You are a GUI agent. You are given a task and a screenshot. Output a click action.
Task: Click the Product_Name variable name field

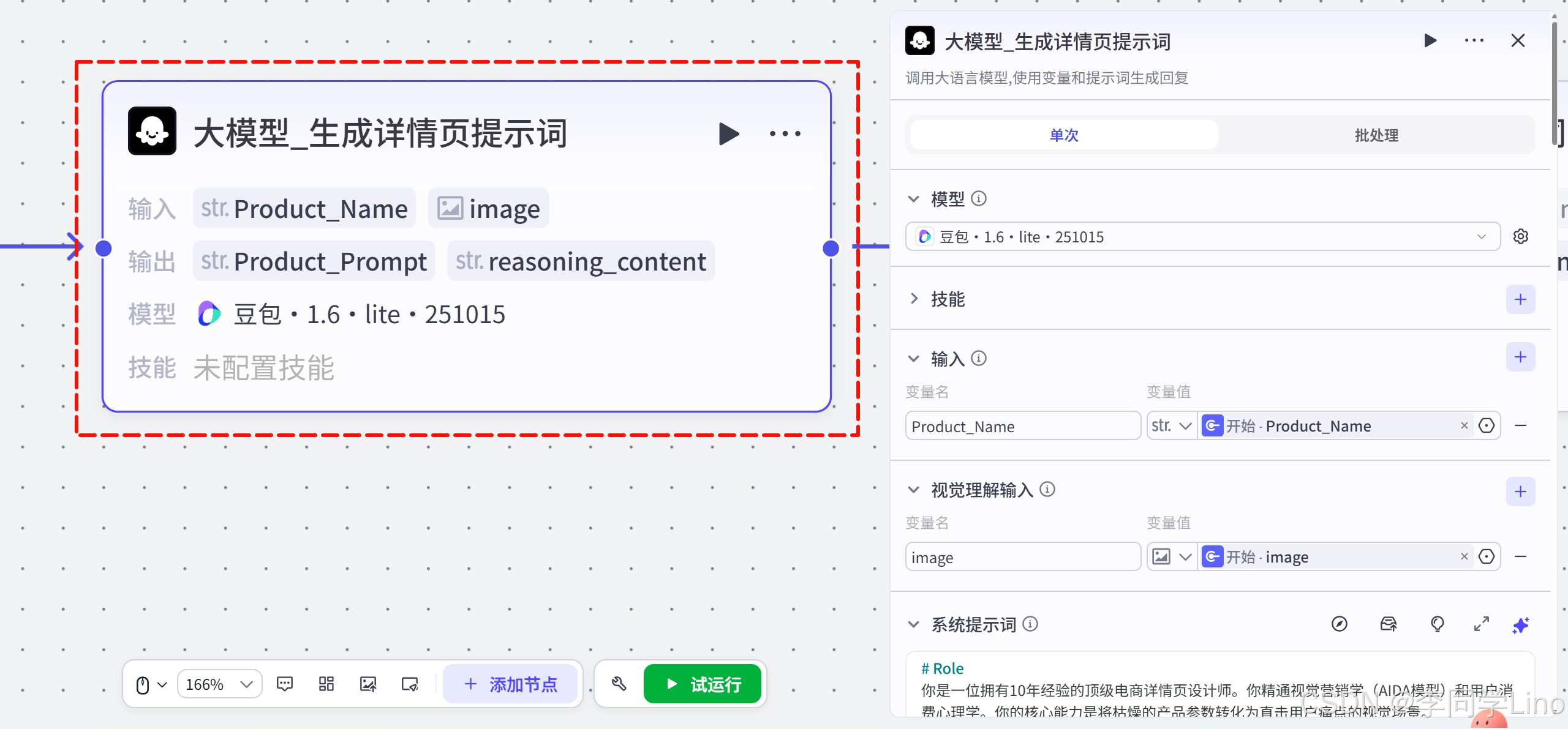pos(1022,426)
